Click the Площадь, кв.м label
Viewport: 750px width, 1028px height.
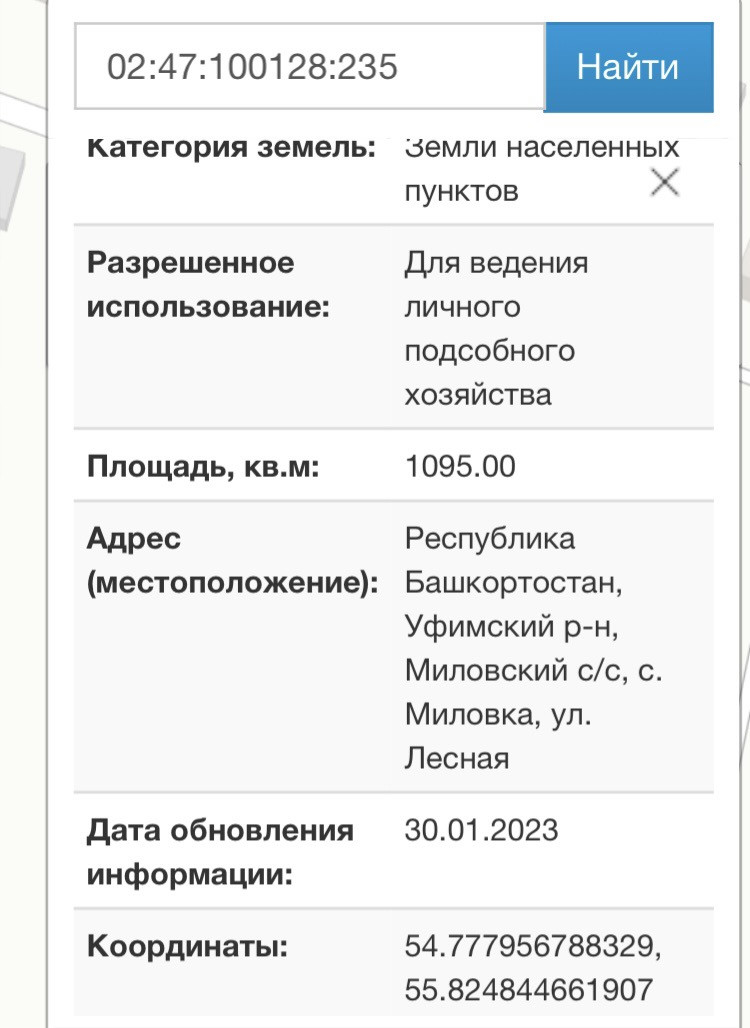tap(203, 467)
